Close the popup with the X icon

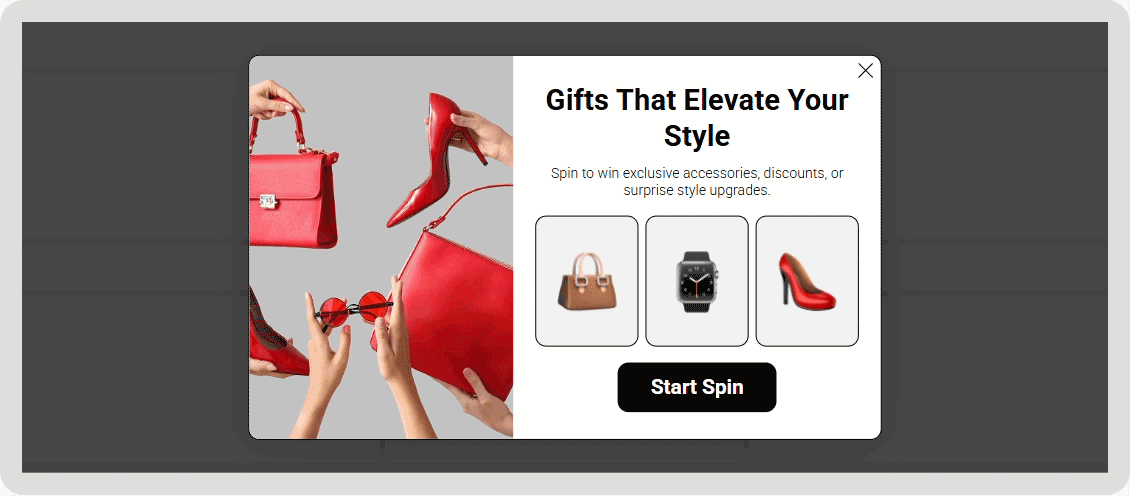tap(866, 70)
